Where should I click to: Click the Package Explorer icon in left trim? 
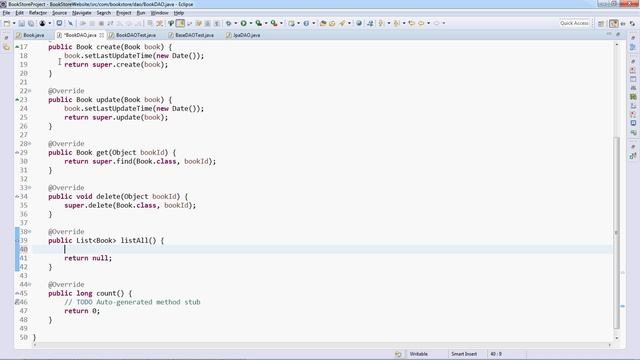6,47
